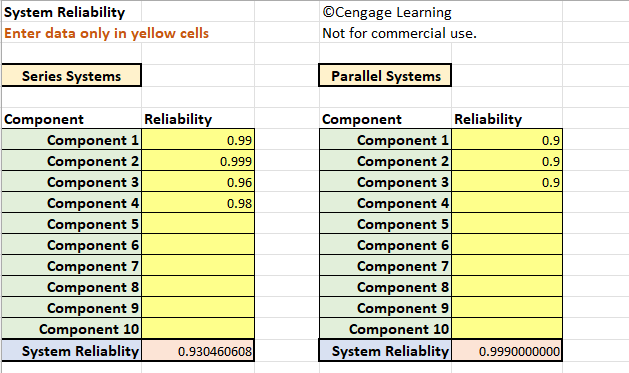Click Series 'Component 2' label cell

(x=71, y=160)
